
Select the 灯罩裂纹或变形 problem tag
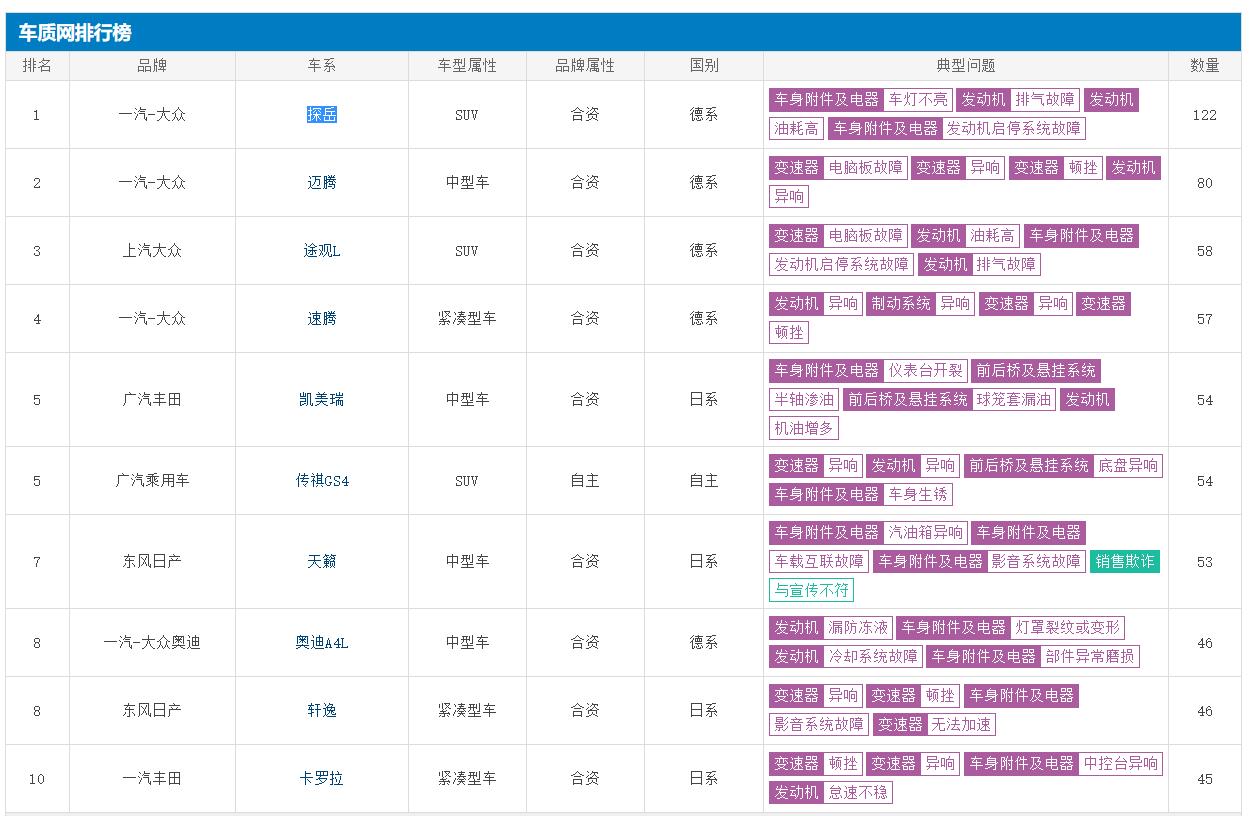[1068, 628]
